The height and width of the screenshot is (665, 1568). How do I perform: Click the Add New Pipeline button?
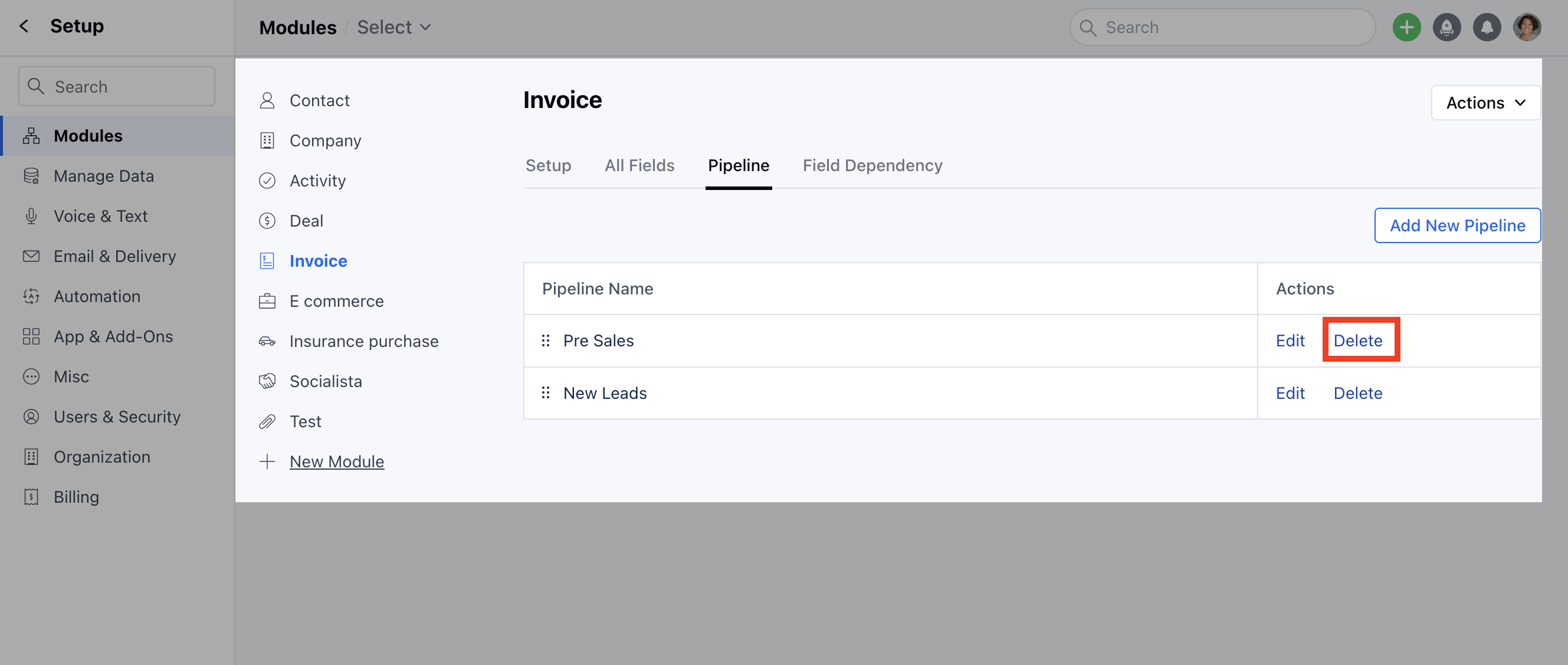coord(1457,225)
